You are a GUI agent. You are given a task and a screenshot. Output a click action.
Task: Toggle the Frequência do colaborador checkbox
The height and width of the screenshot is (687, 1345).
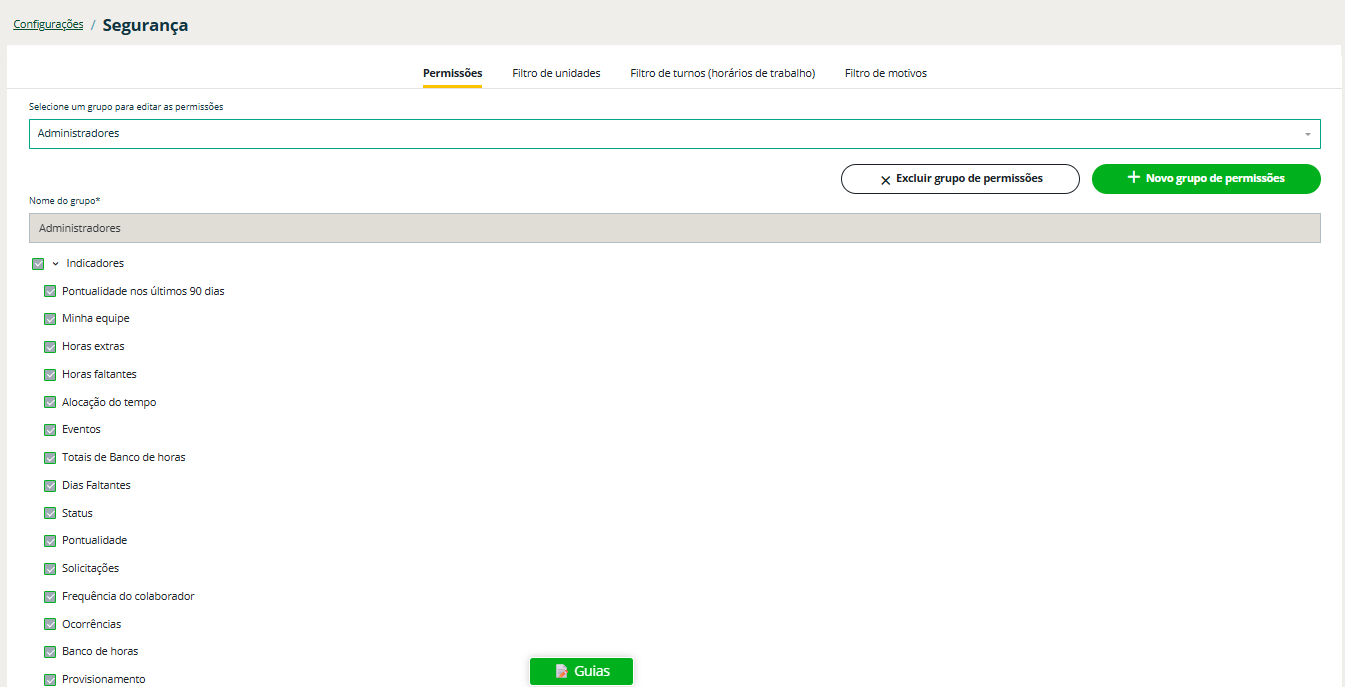click(x=50, y=597)
